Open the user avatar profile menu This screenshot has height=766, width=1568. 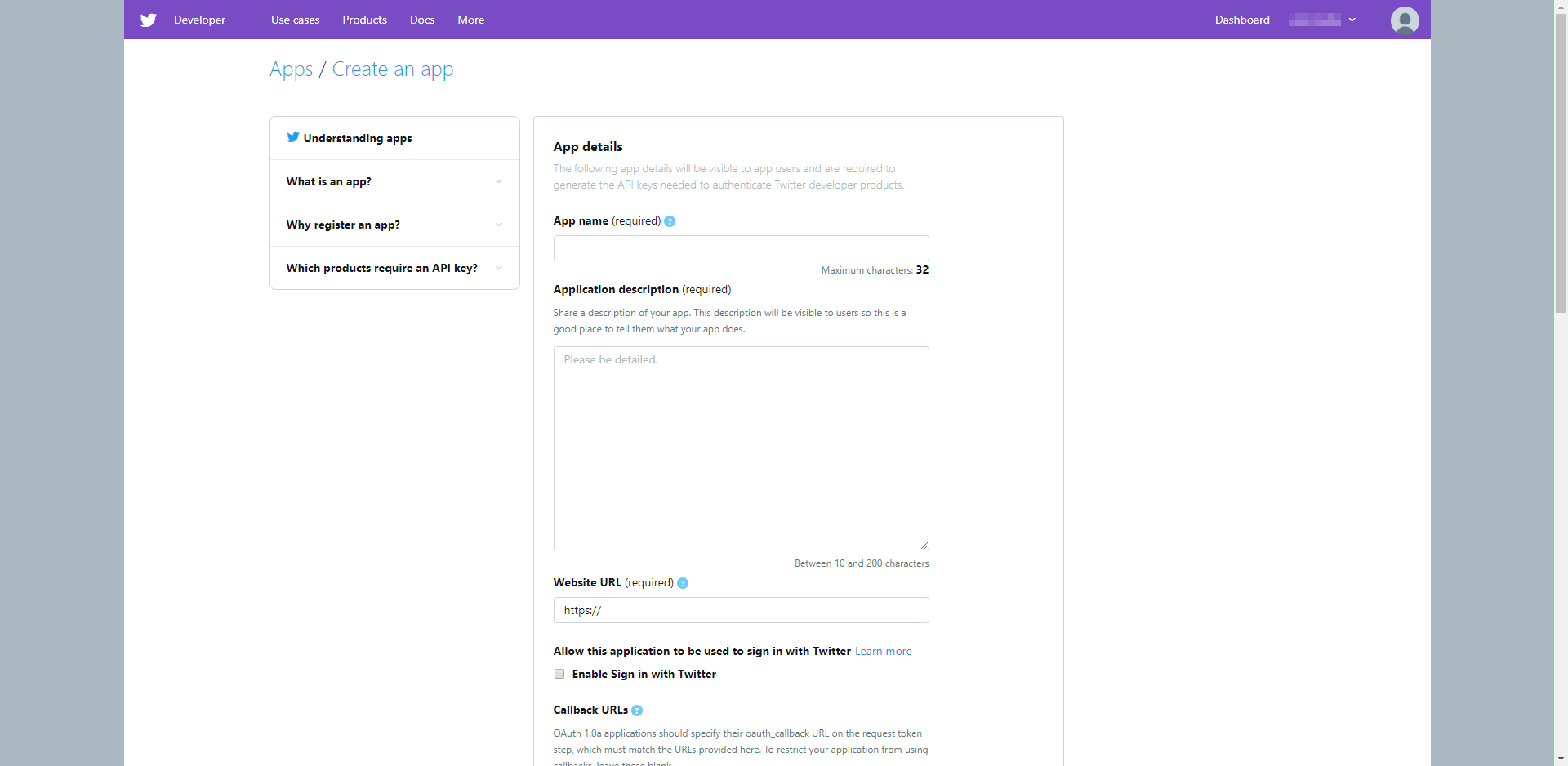click(1404, 20)
